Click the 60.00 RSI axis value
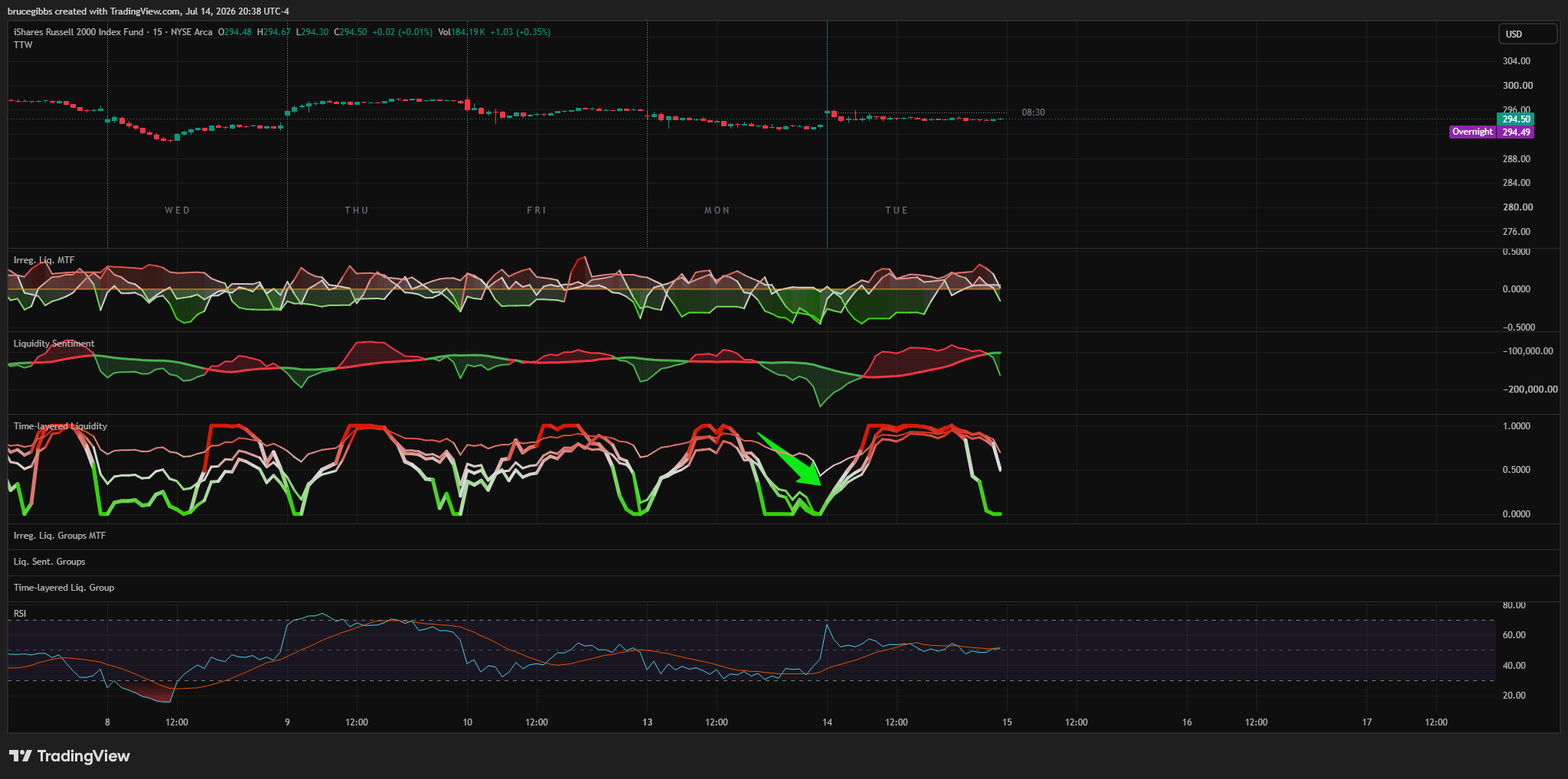Screen dimensions: 1568x779 1514,635
